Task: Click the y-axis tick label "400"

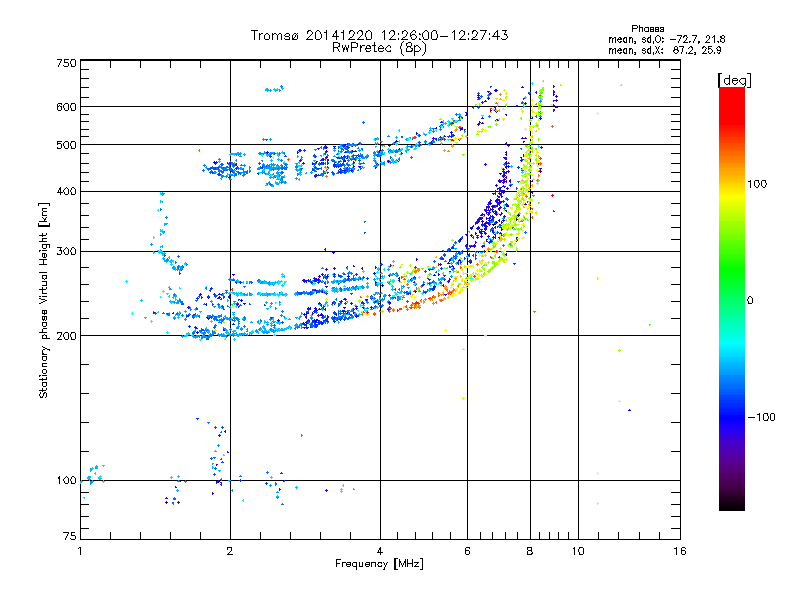Action: [x=66, y=192]
